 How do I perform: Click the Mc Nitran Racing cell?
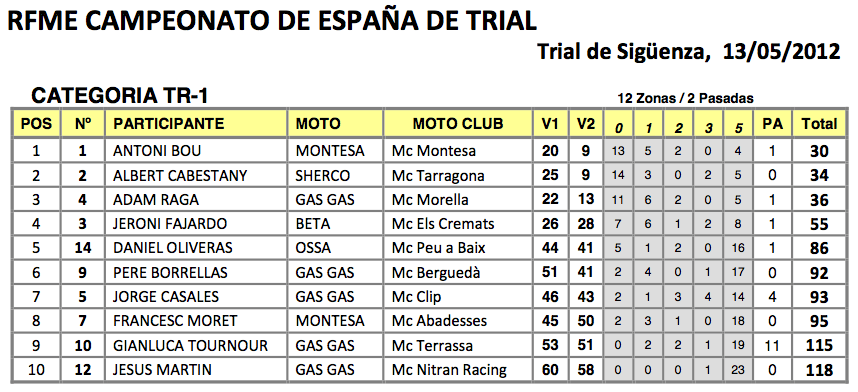(x=459, y=370)
